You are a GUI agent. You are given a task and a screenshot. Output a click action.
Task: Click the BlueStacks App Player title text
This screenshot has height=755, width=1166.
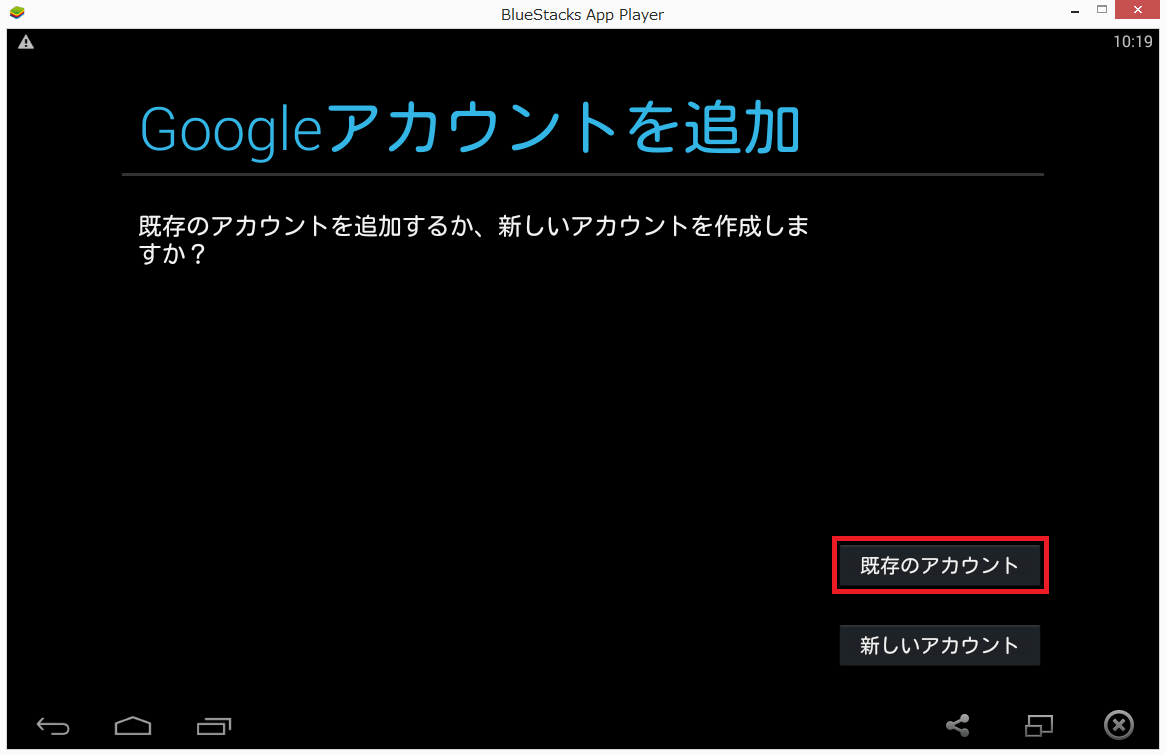click(582, 14)
